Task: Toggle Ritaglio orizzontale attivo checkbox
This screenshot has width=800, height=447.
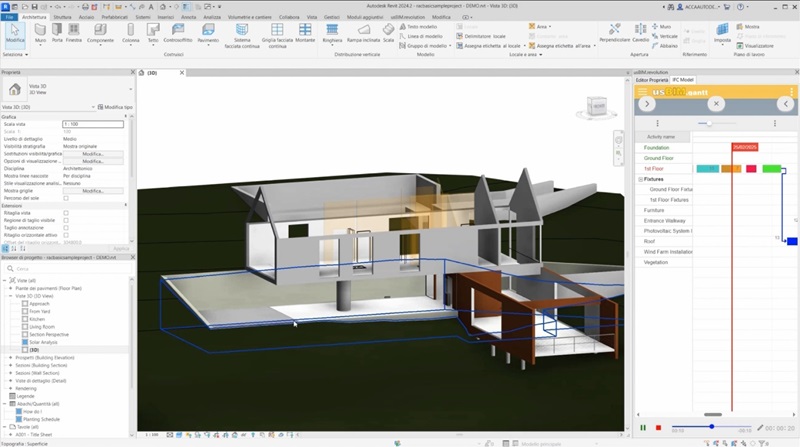Action: pos(66,235)
